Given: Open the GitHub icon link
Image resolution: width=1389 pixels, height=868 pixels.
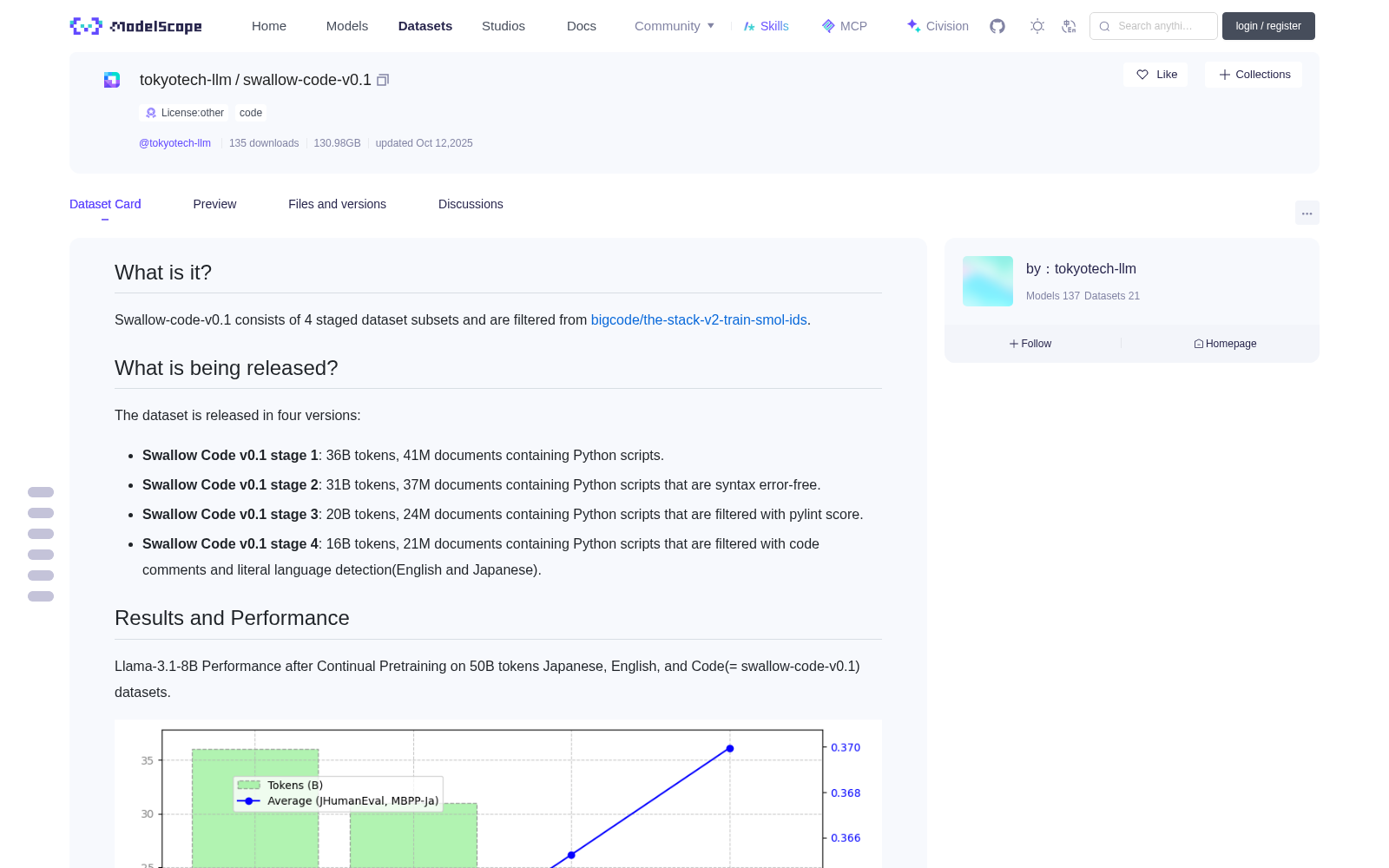Looking at the screenshot, I should coord(997,26).
